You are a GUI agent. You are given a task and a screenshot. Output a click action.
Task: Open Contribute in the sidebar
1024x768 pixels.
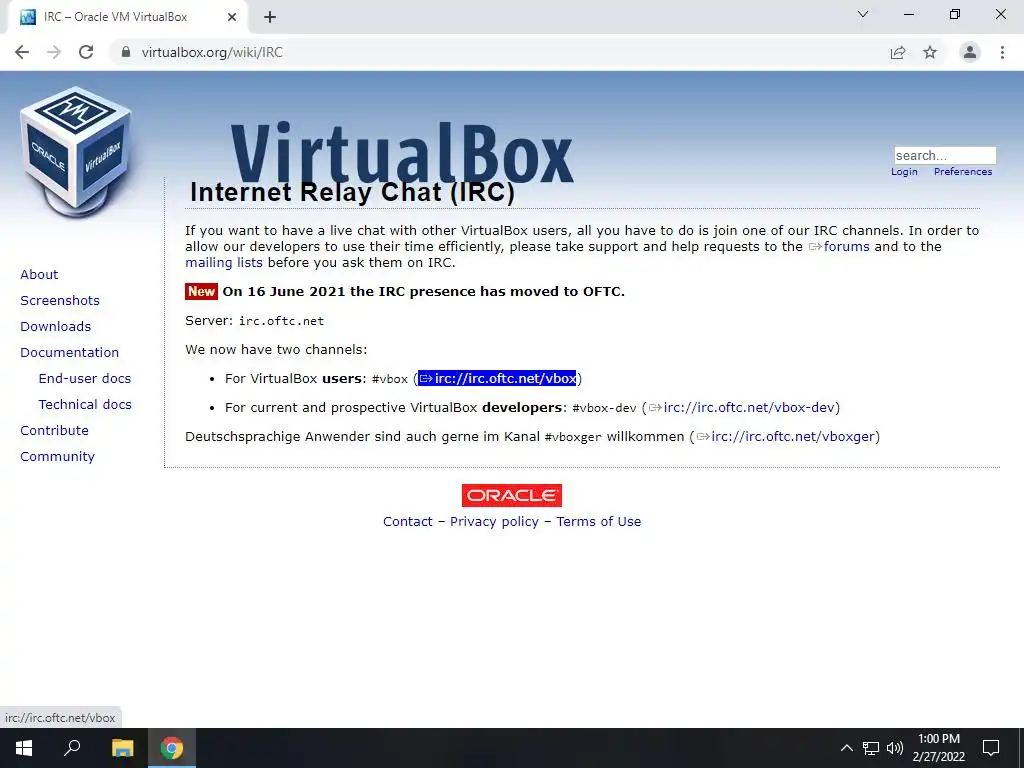tap(54, 430)
